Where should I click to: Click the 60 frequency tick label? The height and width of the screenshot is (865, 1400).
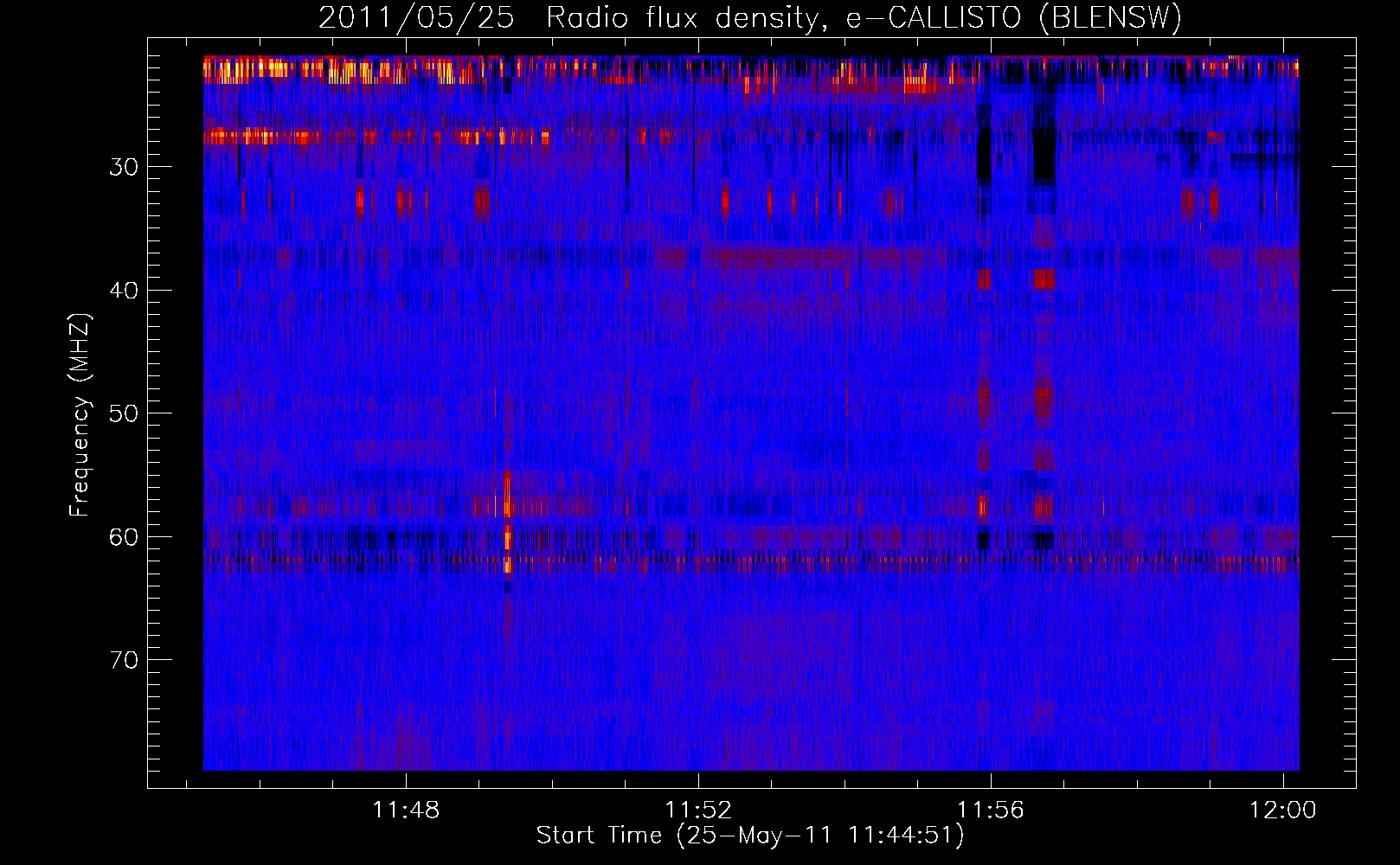[124, 537]
